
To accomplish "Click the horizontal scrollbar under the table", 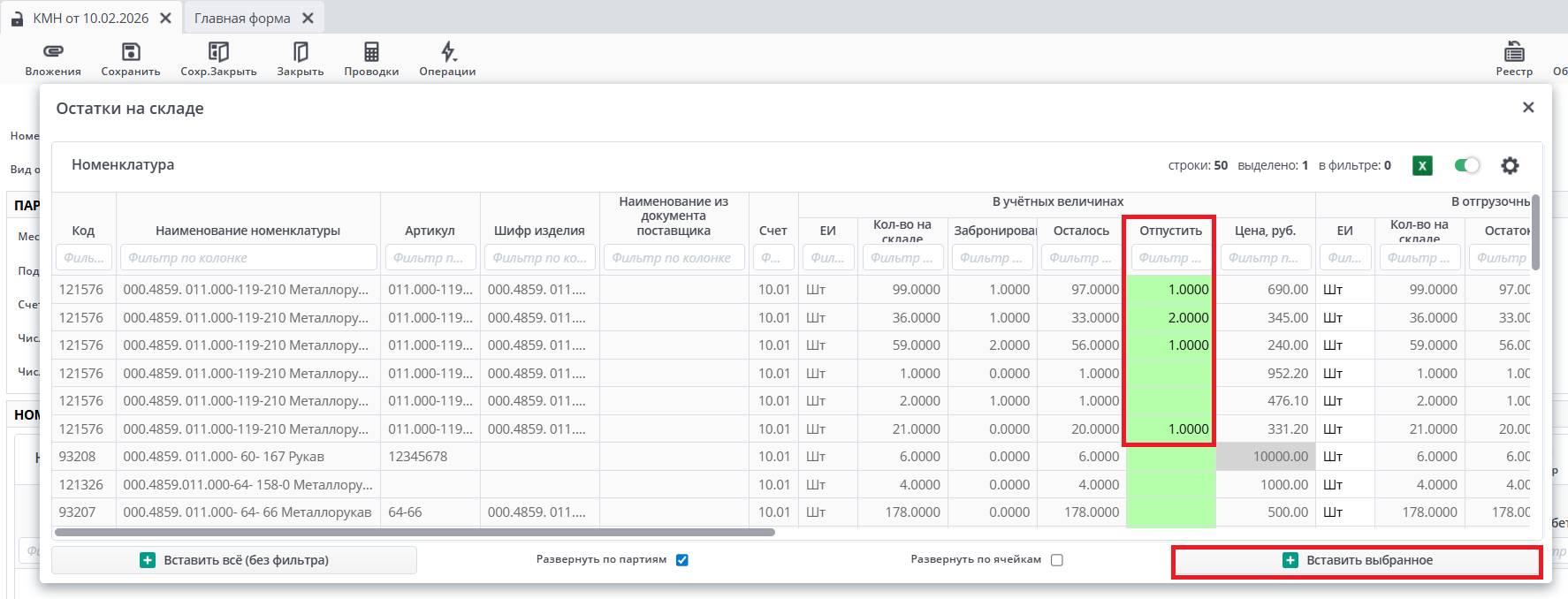I will click(x=415, y=533).
